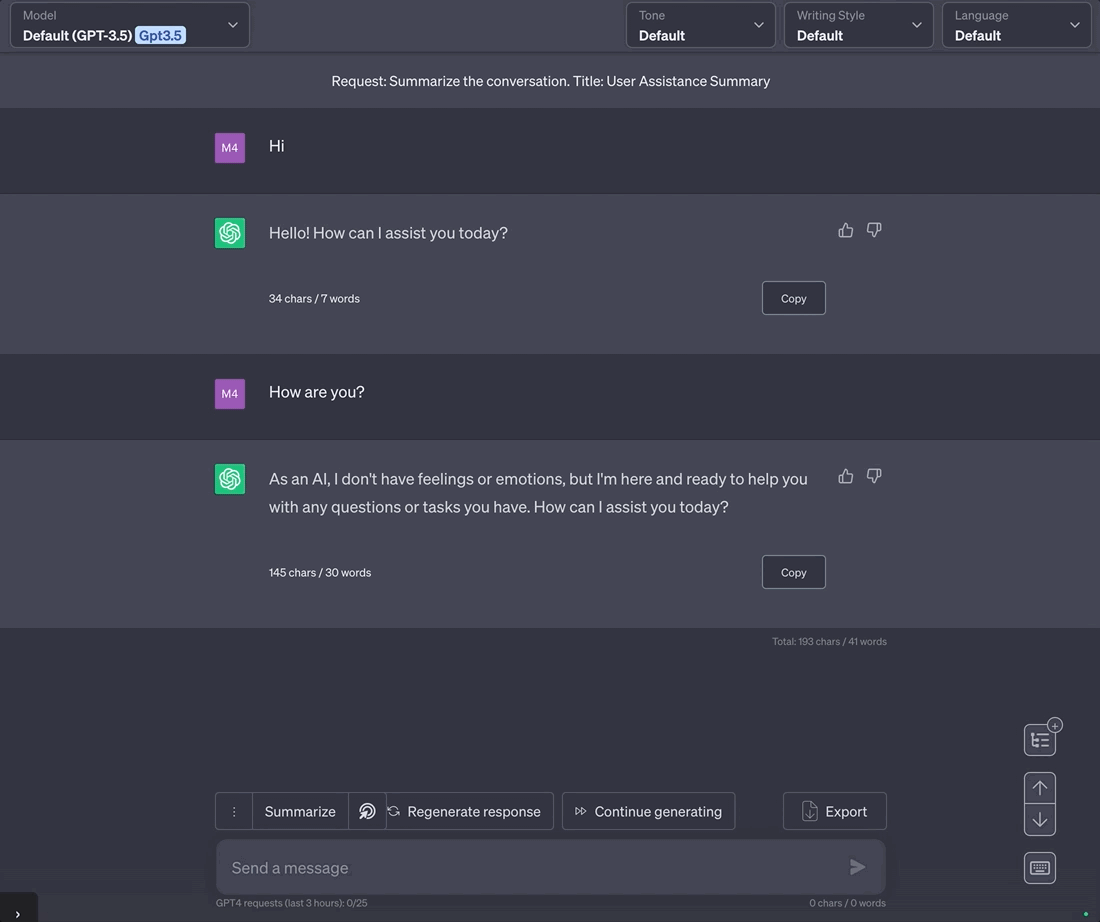This screenshot has height=922, width=1100.
Task: Open the three-dot options menu beside Summarize
Action: pyautogui.click(x=234, y=811)
